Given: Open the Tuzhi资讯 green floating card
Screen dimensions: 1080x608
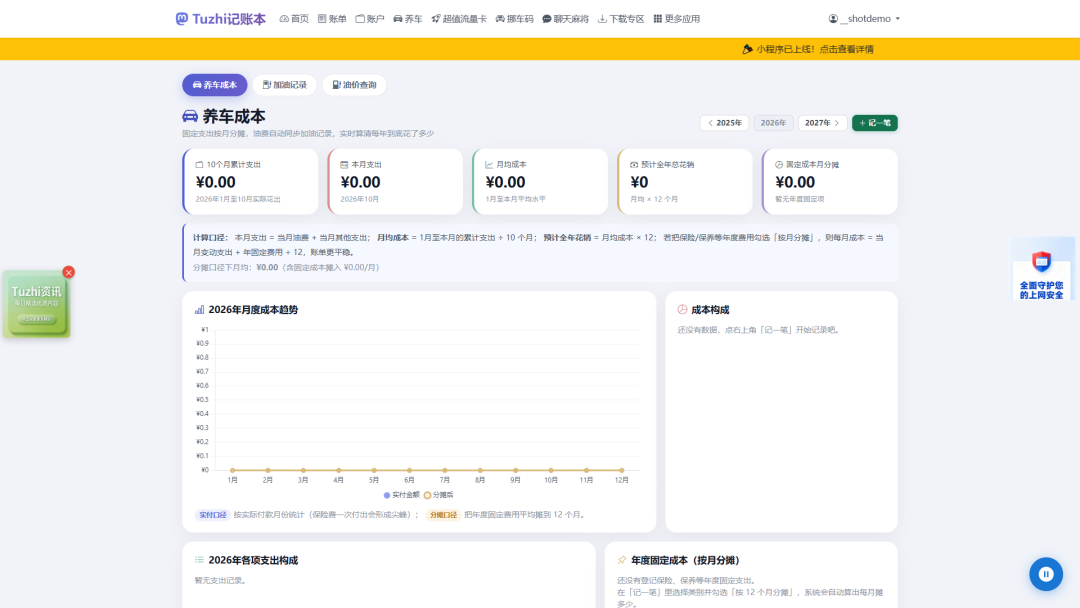Looking at the screenshot, I should 37,304.
